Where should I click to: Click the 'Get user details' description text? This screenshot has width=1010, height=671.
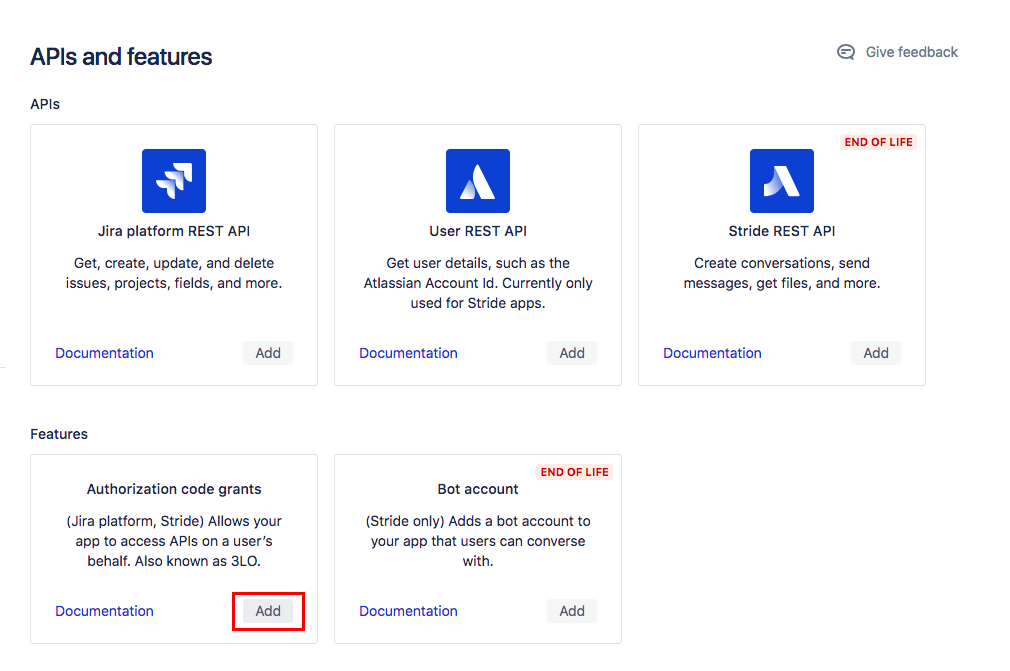tap(478, 283)
